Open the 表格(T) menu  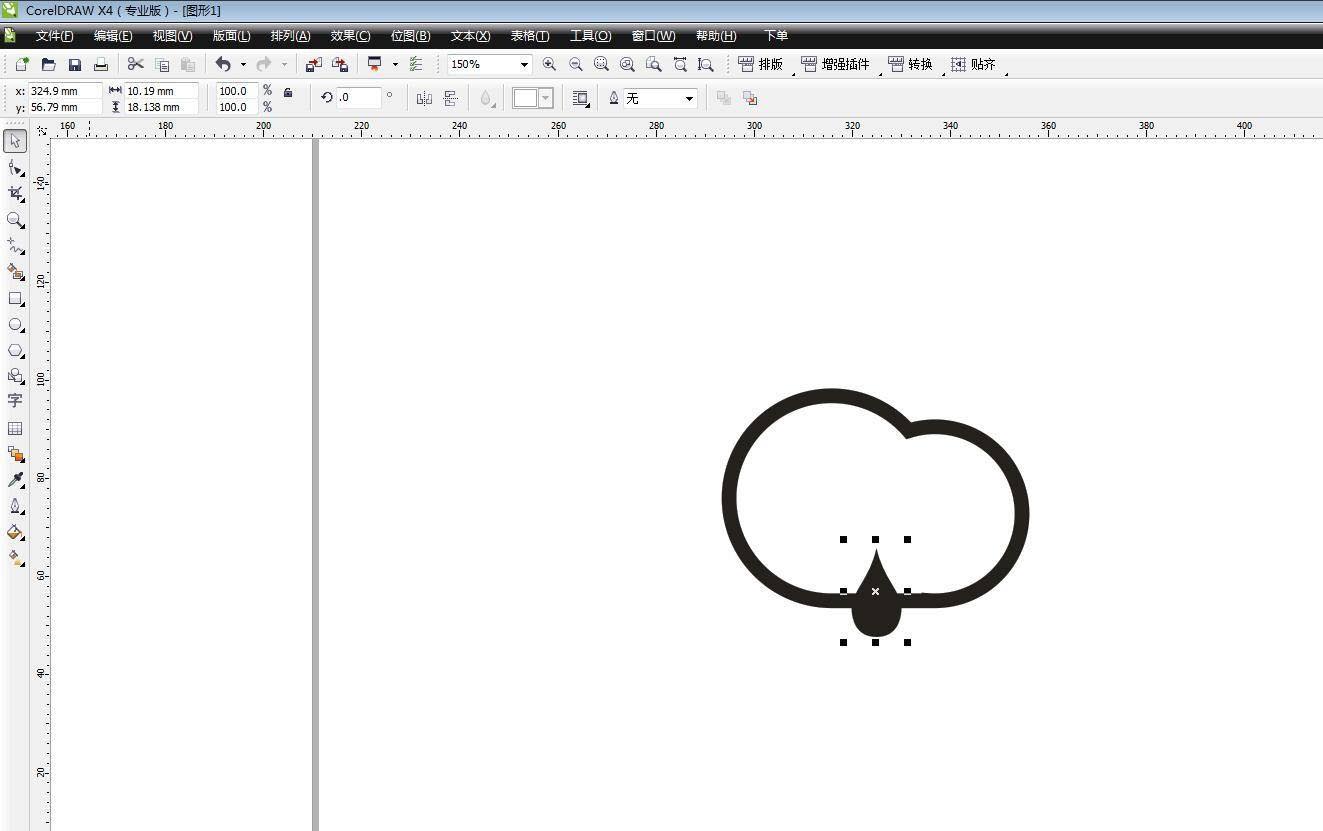coord(530,36)
